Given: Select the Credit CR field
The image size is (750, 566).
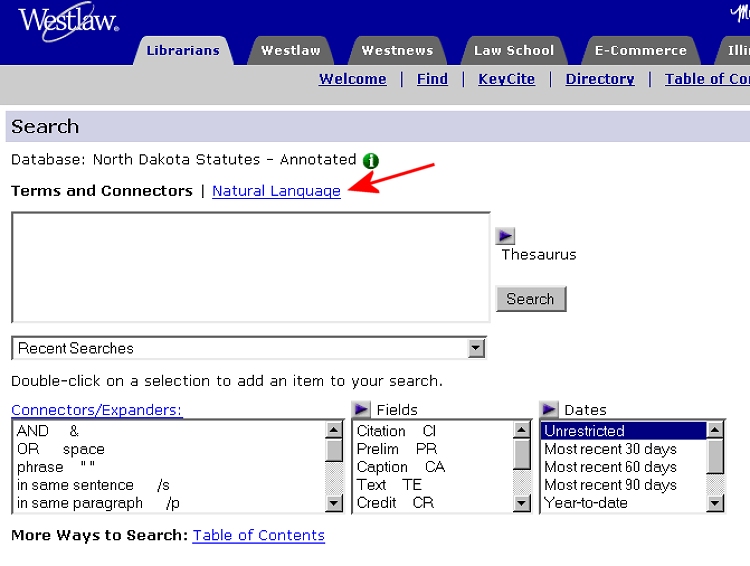Looking at the screenshot, I should [x=433, y=503].
